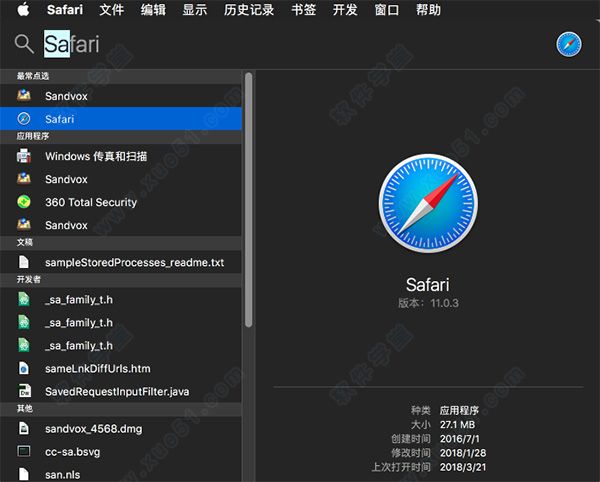Click the modified date 2018/1/28

coord(463,453)
